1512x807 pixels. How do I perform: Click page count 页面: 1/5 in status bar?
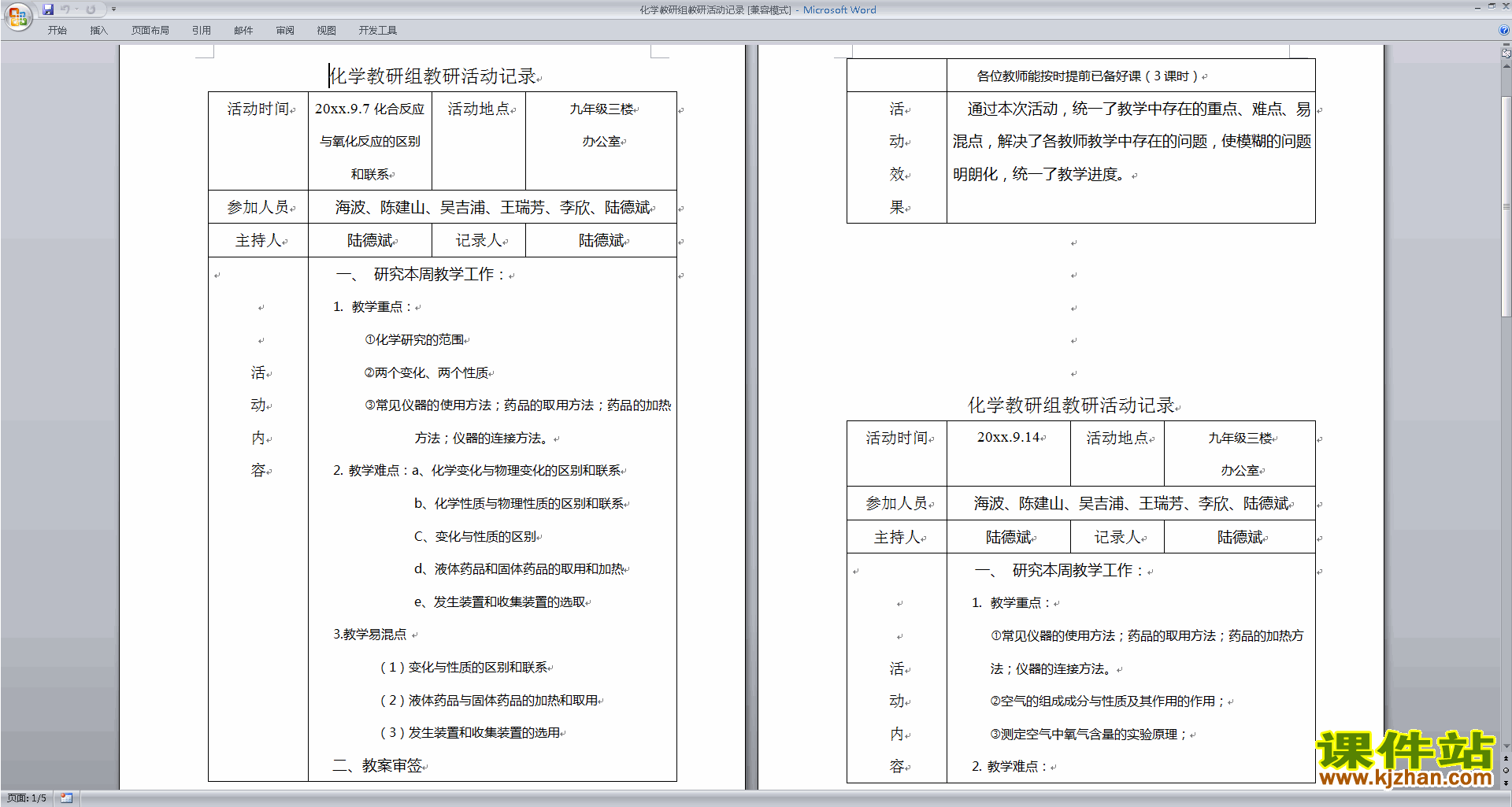[x=27, y=798]
